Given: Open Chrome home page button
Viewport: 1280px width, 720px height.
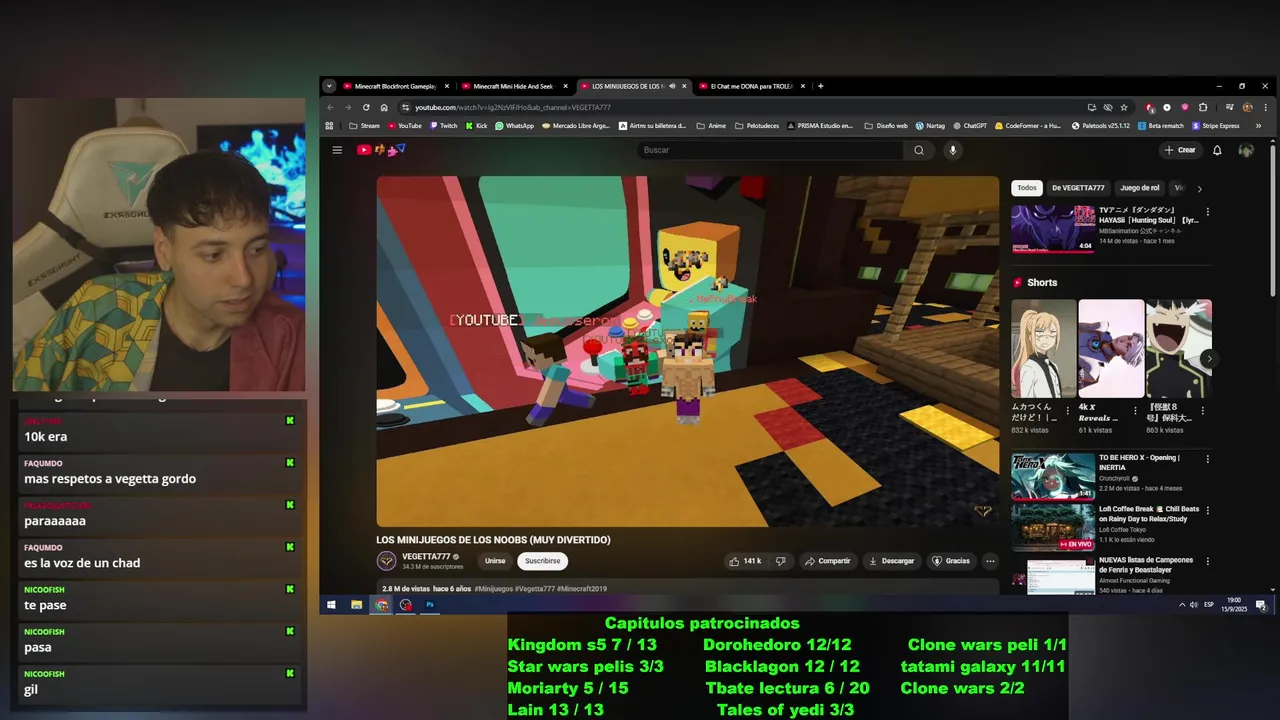Looking at the screenshot, I should tap(384, 107).
